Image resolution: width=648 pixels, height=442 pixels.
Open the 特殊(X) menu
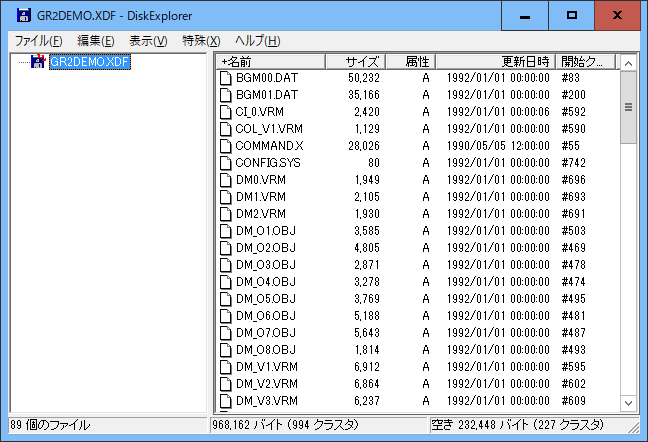coord(201,41)
